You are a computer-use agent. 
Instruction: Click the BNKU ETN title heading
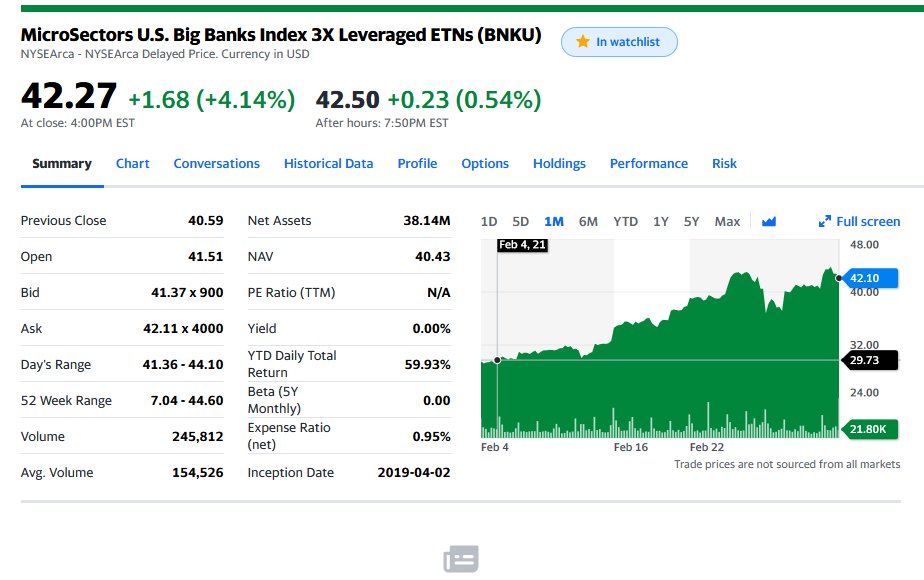[281, 35]
